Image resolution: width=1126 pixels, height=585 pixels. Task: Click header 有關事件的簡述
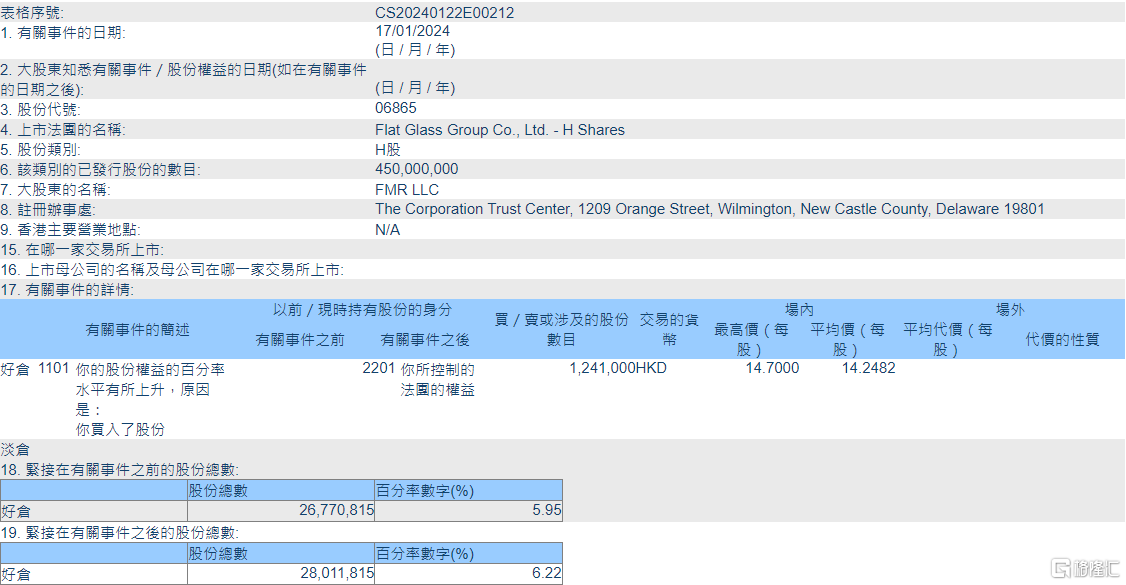(x=137, y=329)
